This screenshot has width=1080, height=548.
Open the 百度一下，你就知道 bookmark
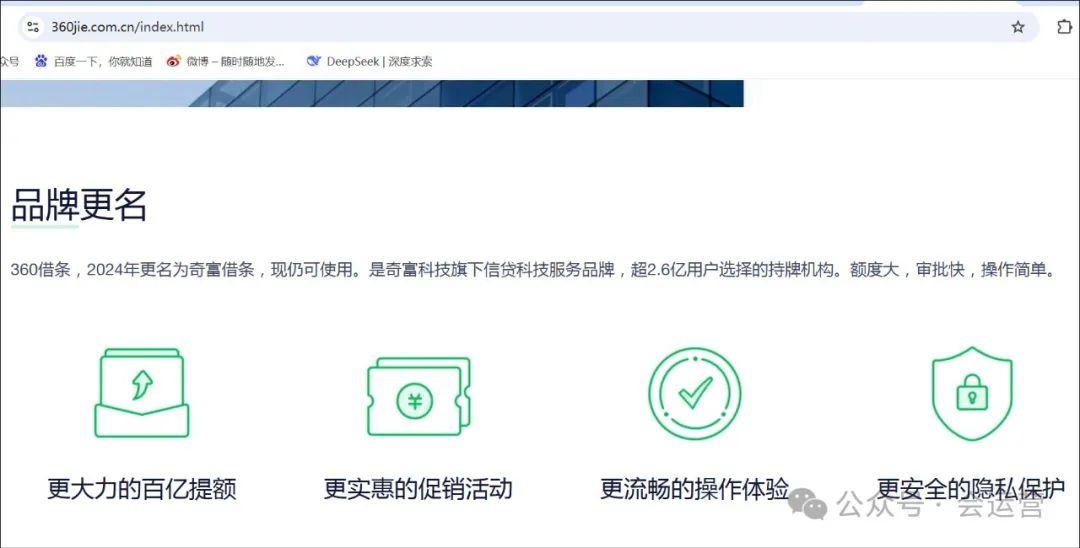tap(94, 61)
